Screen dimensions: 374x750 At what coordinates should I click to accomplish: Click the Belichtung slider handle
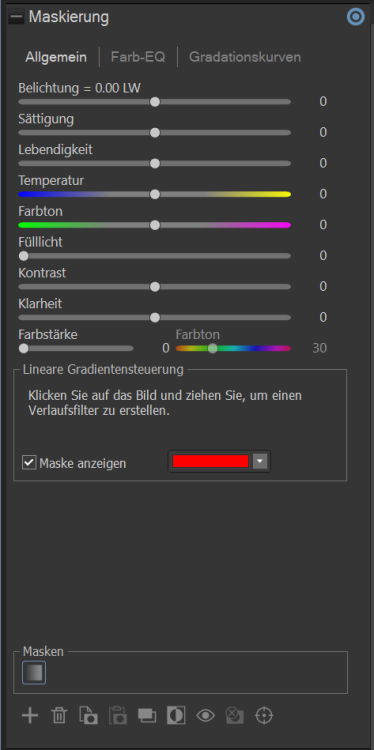click(x=154, y=102)
